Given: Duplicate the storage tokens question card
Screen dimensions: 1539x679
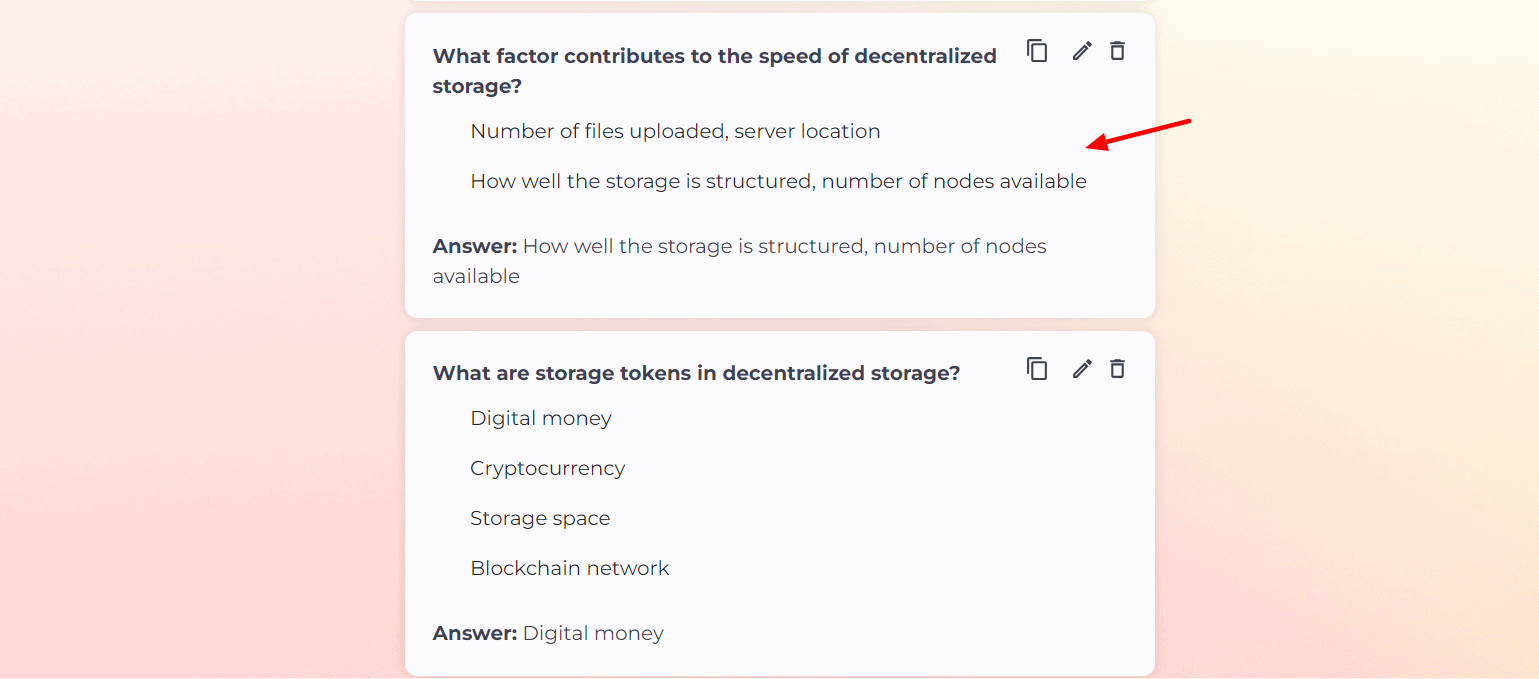Looking at the screenshot, I should tap(1037, 369).
